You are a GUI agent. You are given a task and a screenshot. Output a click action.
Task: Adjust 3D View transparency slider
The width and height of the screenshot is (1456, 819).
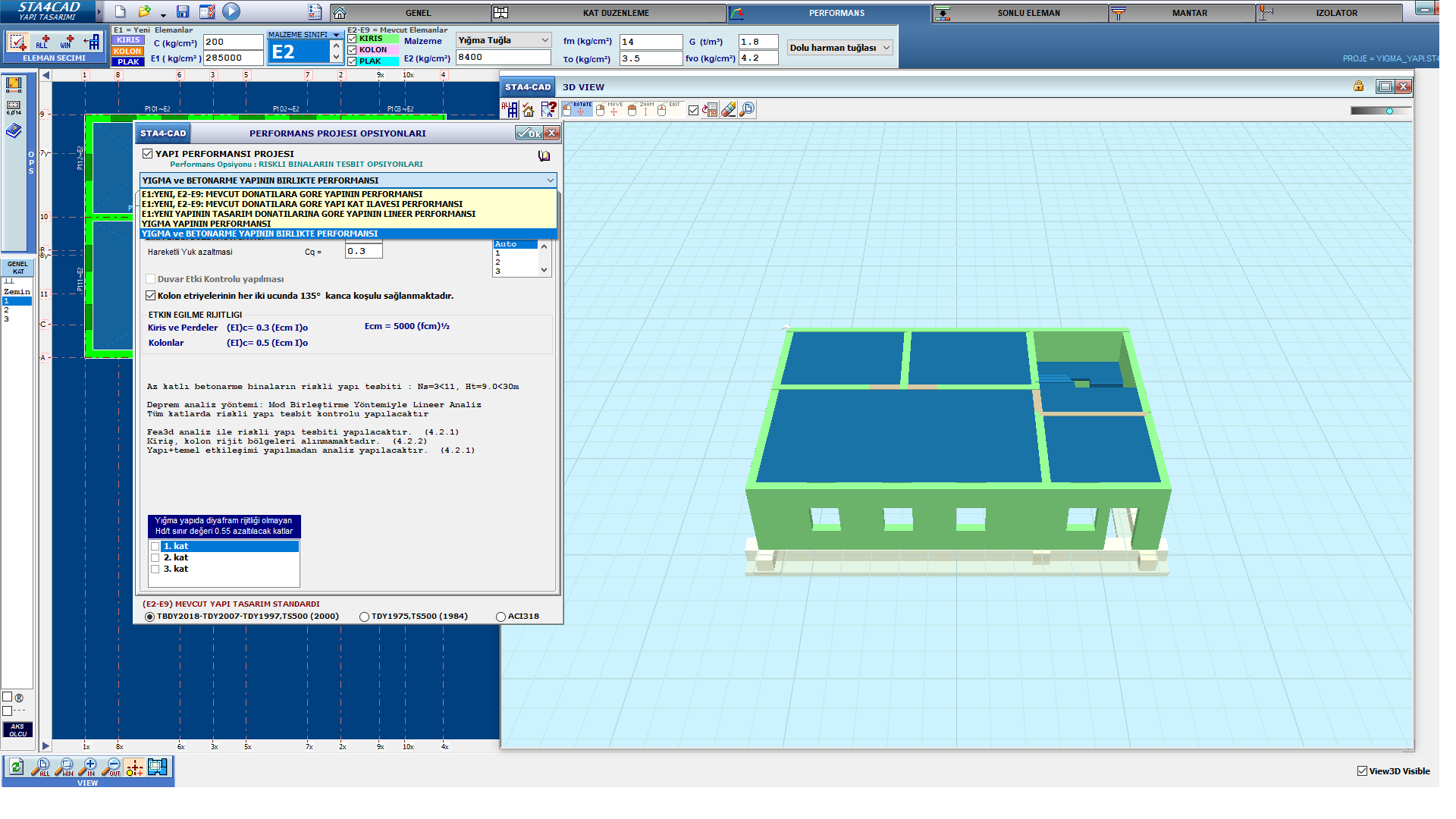pos(1380,111)
